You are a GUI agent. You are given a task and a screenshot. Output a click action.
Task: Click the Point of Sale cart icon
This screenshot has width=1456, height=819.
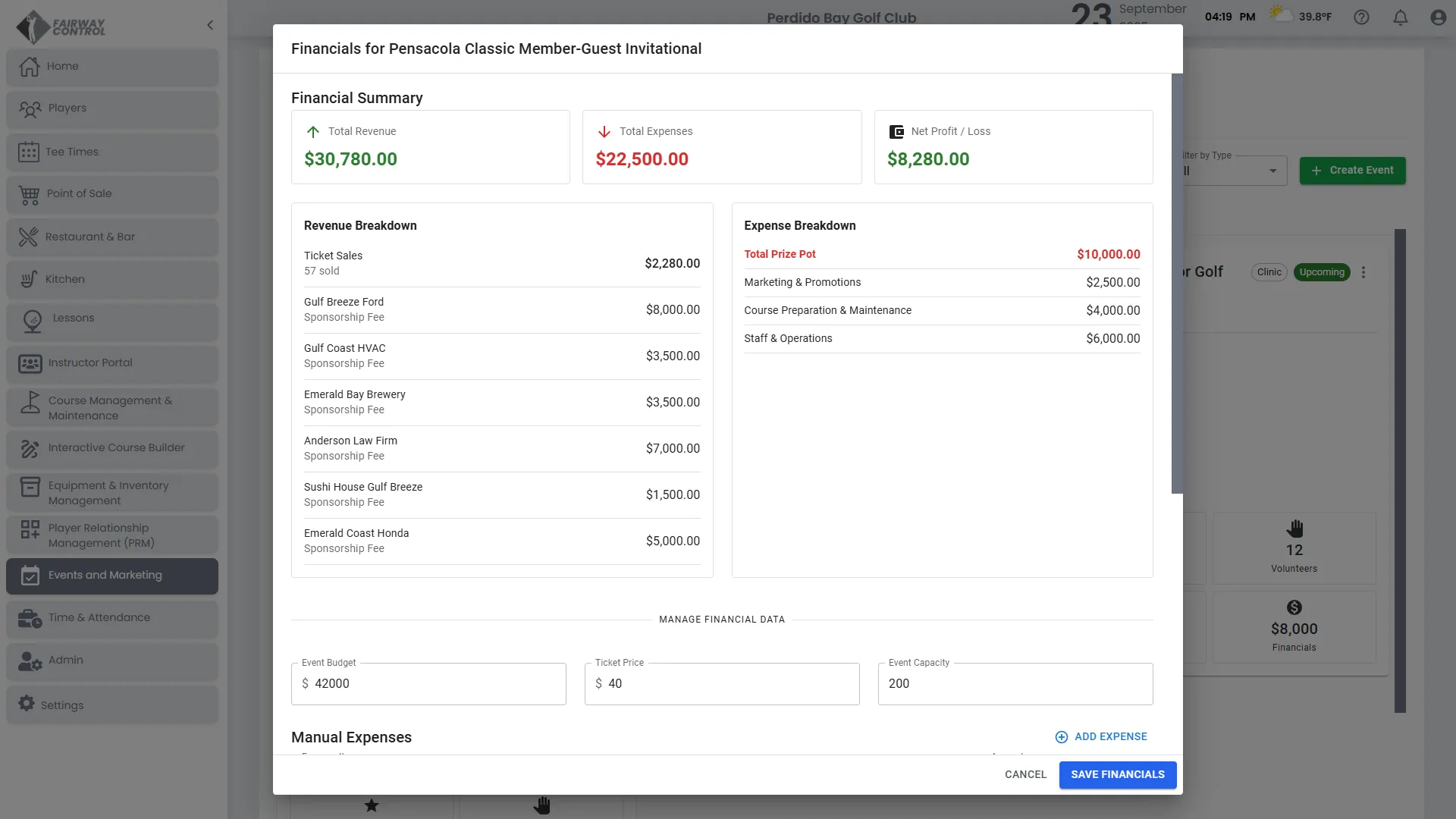pos(29,195)
